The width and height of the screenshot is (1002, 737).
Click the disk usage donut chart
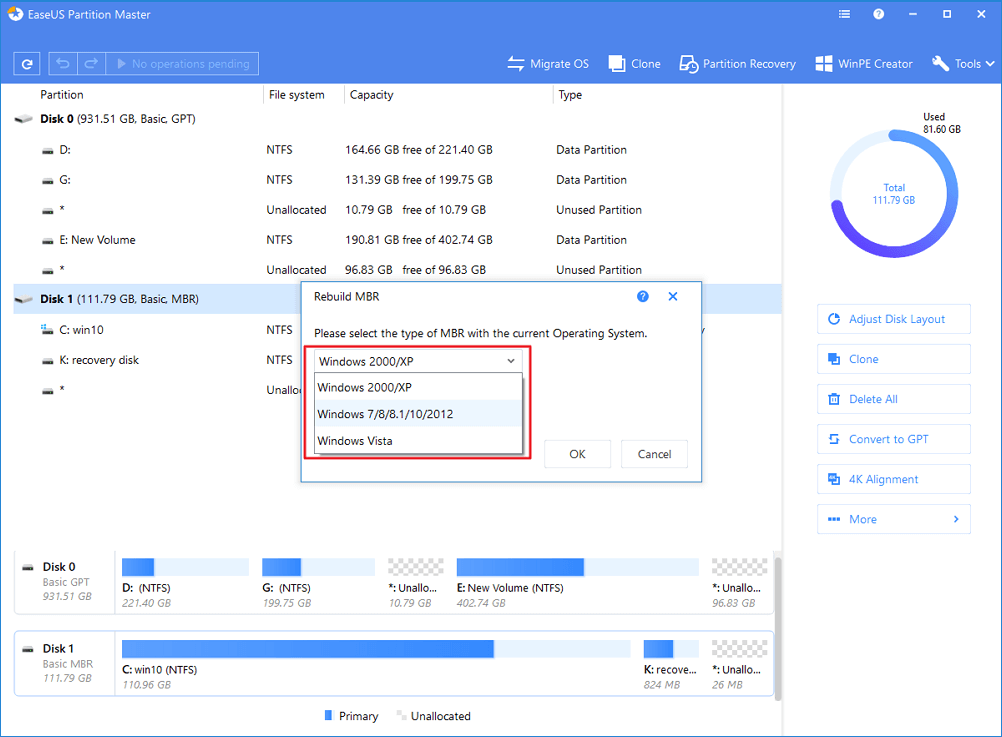click(894, 194)
